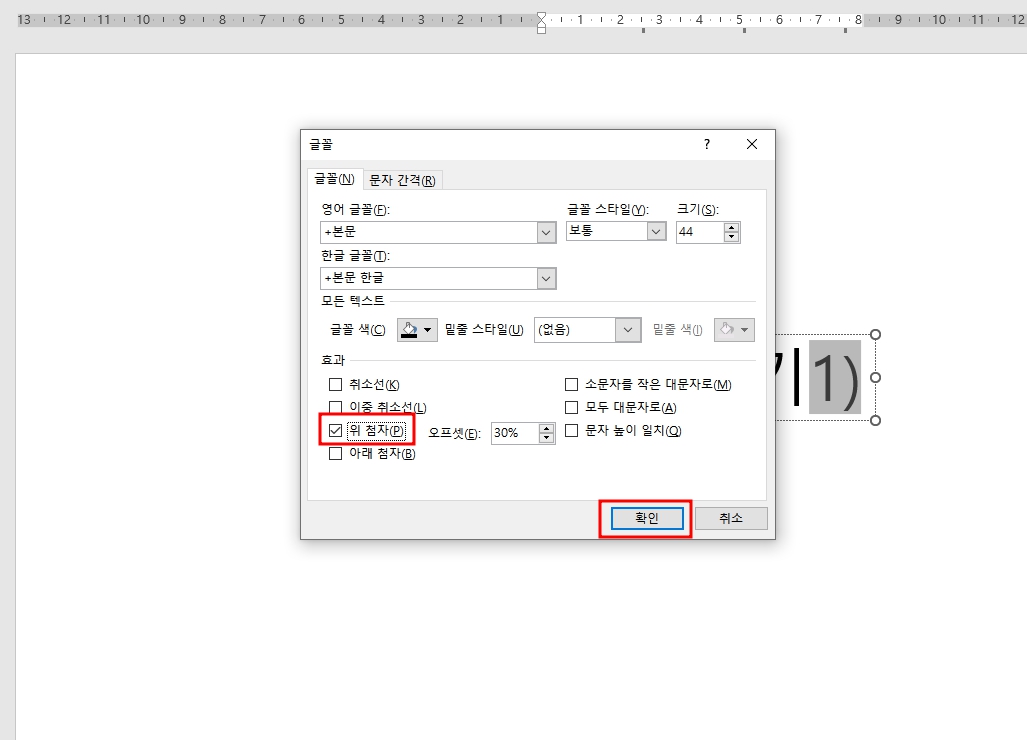Viewport: 1027px width, 740px height.
Task: Check the 문자 높이 일치 option
Action: coord(571,431)
